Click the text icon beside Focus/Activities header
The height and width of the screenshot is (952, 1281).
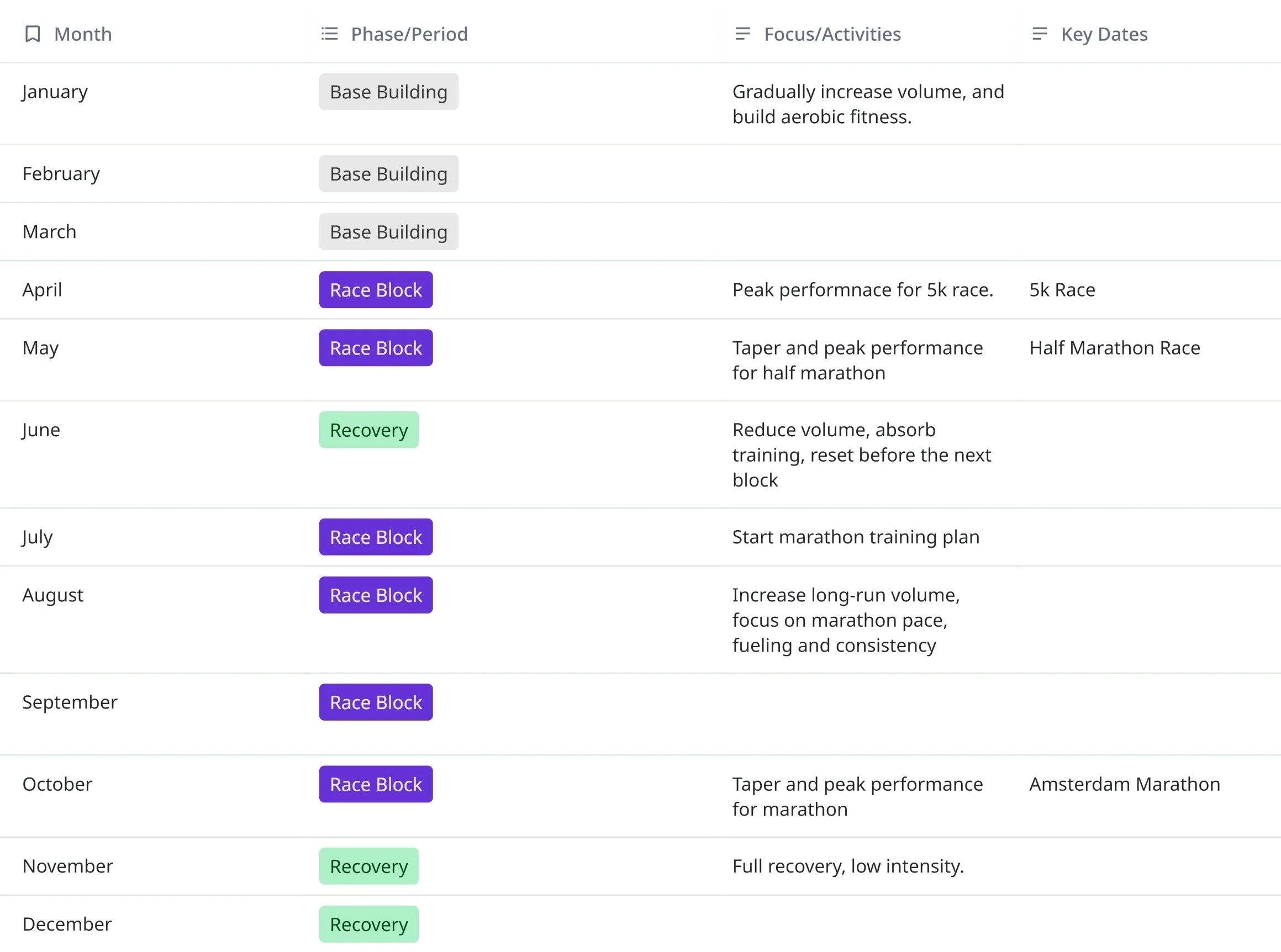[742, 34]
